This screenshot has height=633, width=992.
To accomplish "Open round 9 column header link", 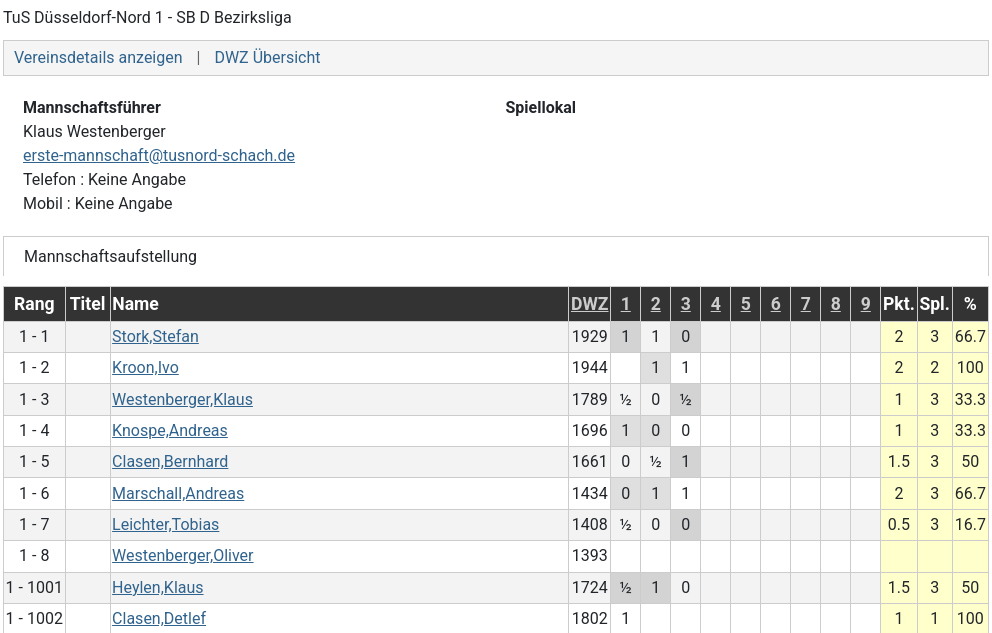I will 865,304.
